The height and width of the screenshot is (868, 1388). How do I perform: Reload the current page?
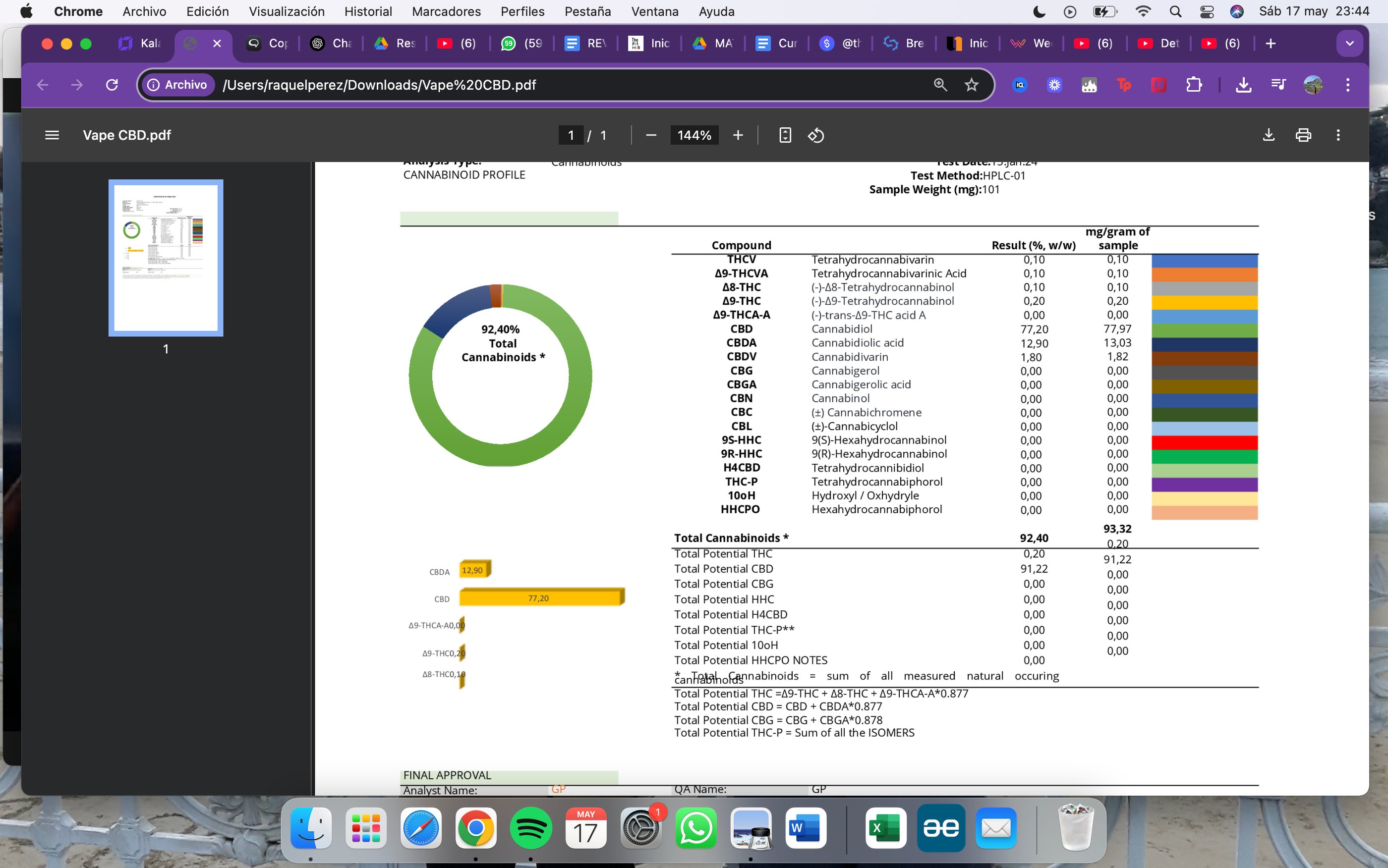pos(112,85)
